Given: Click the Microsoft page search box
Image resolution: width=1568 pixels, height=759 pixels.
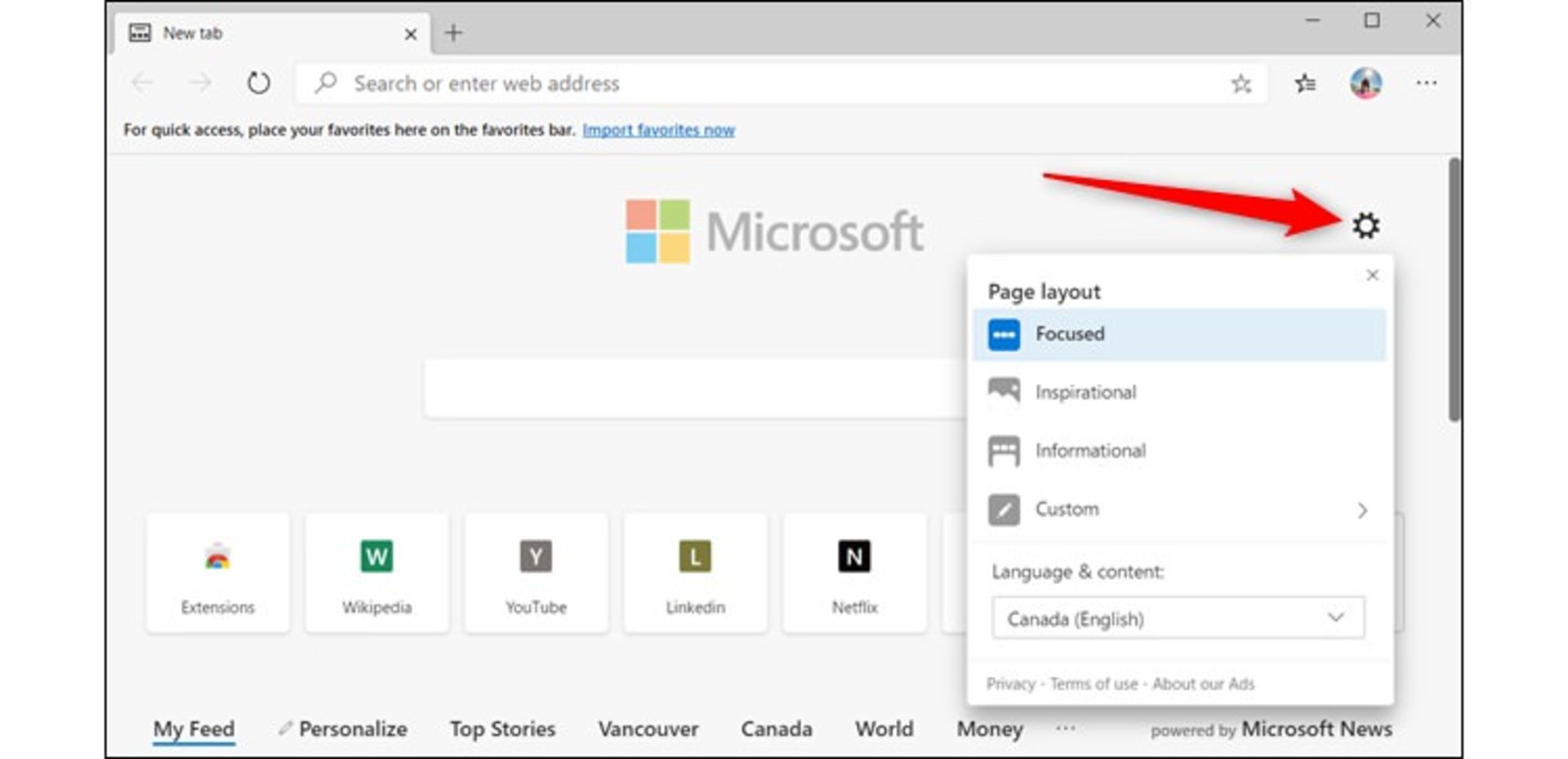Looking at the screenshot, I should coord(695,388).
